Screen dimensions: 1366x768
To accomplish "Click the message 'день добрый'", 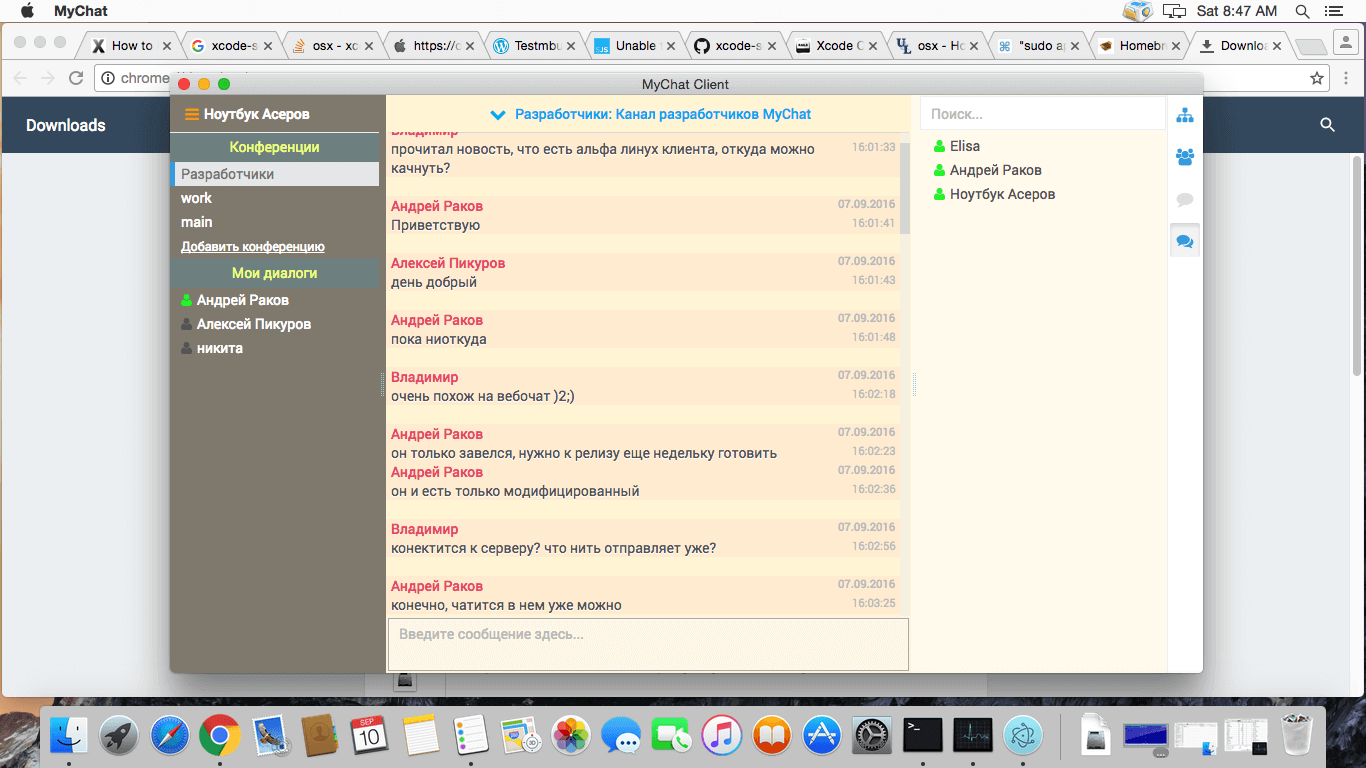I will 434,282.
